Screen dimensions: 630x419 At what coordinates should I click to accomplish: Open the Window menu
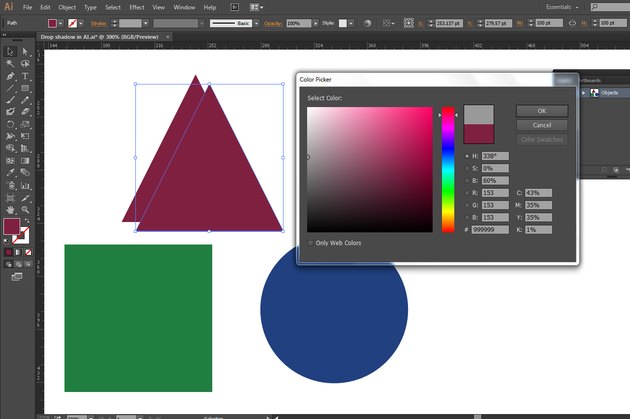[x=184, y=7]
